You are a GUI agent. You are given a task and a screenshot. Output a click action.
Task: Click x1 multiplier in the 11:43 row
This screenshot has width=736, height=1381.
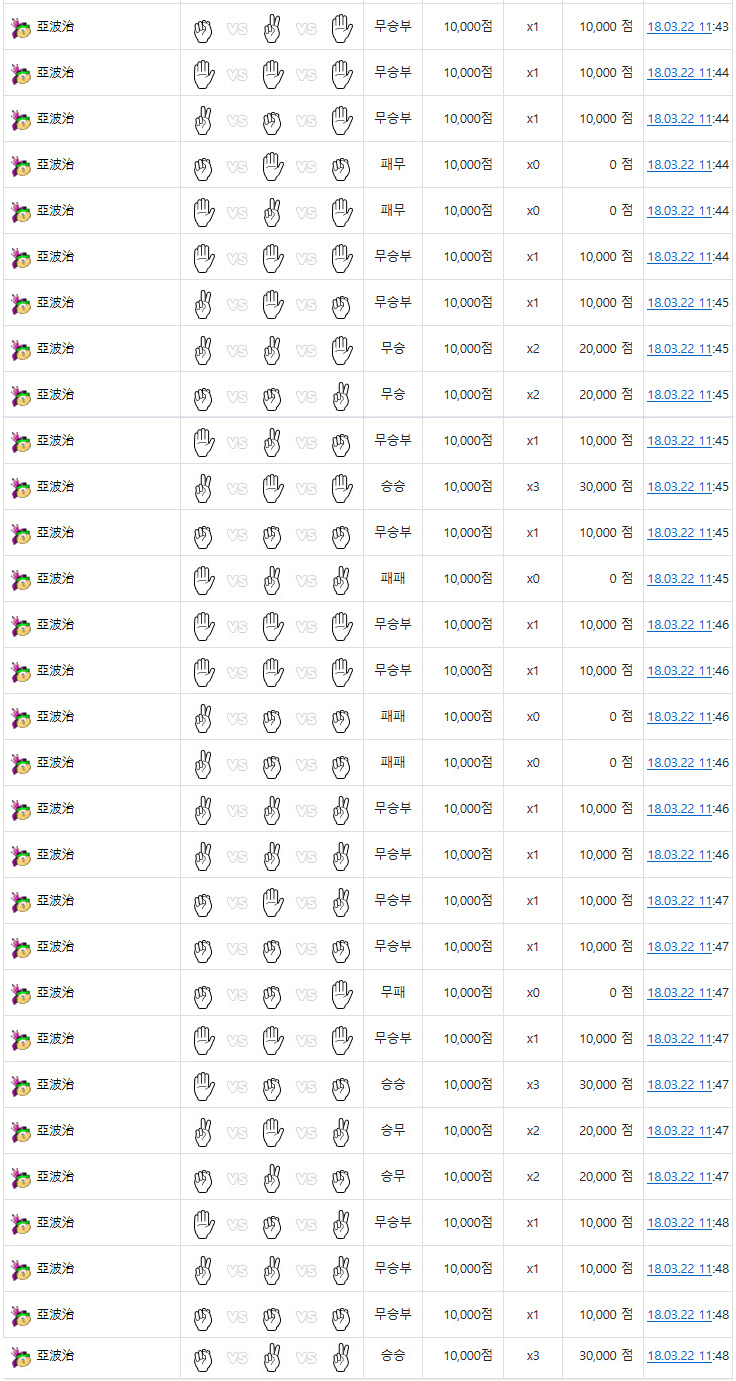pos(533,27)
